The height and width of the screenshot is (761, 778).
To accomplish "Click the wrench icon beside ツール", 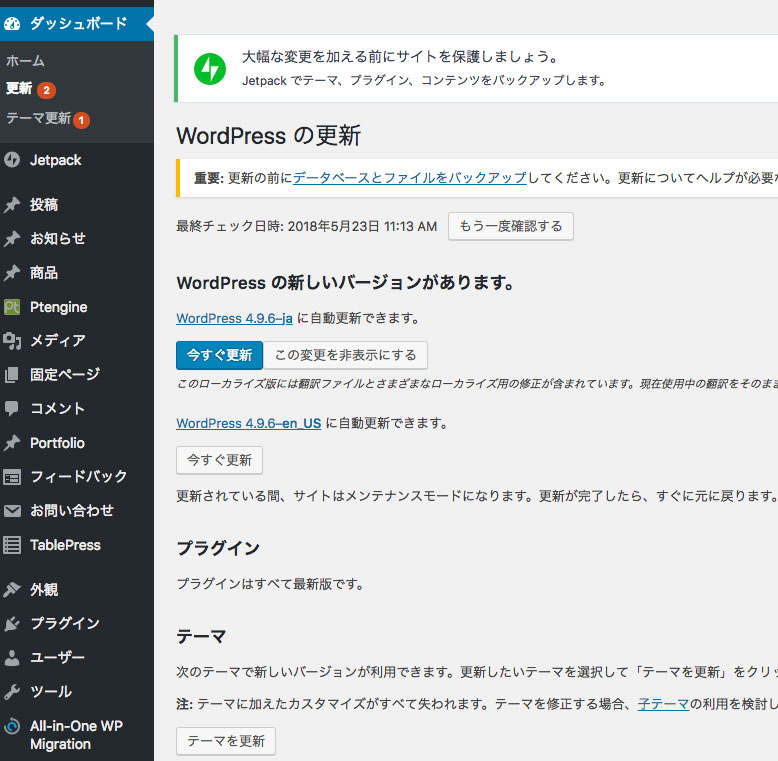I will click(12, 692).
